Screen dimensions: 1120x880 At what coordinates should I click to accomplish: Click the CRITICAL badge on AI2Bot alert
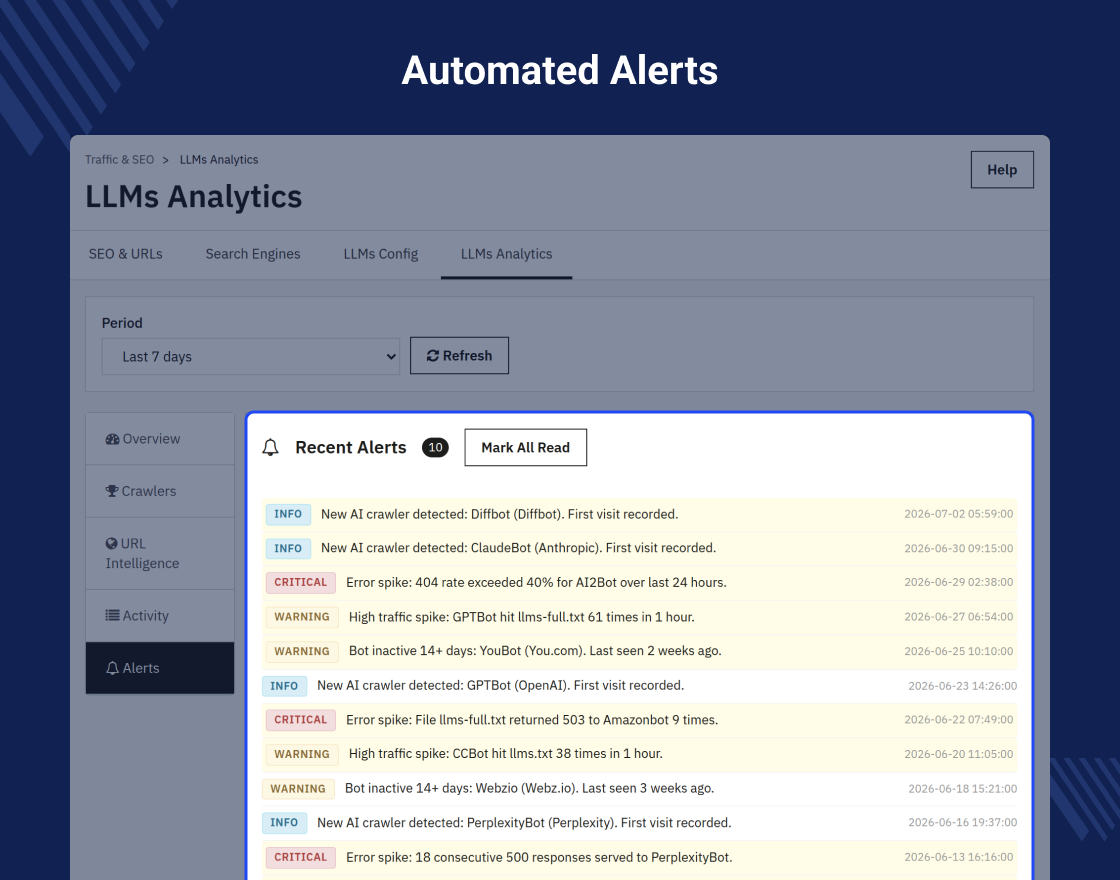301,583
